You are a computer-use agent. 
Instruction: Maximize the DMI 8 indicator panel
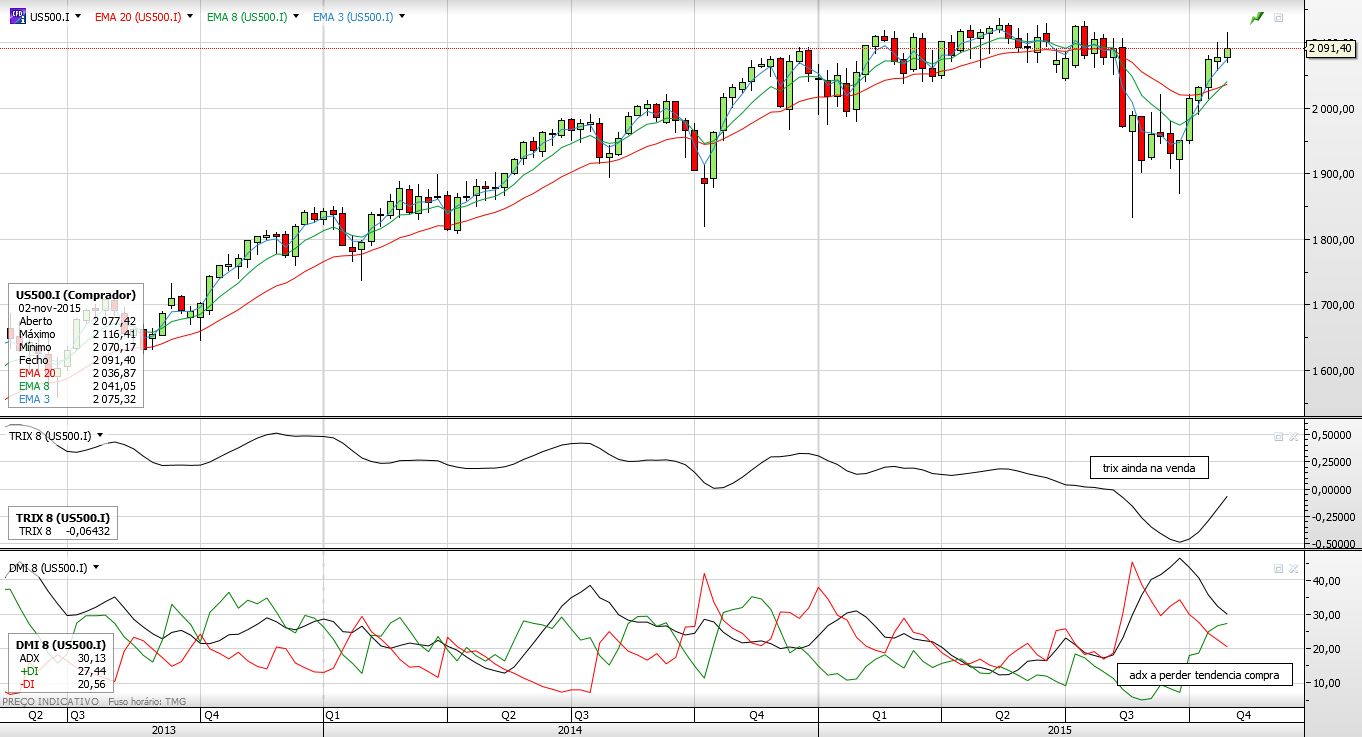pos(1278,568)
